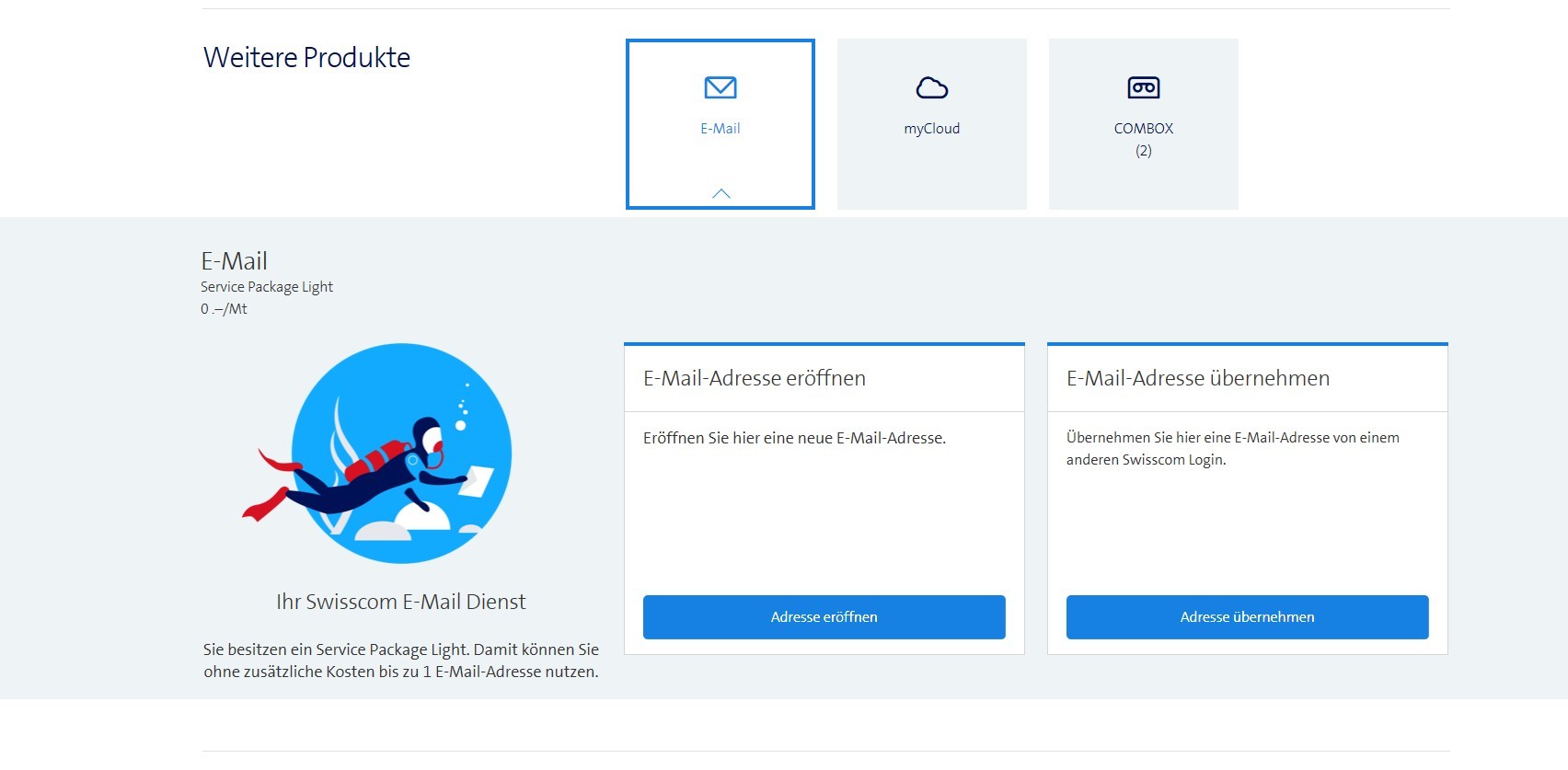The image size is (1568, 770).
Task: Click the 0.–/Mt price text
Action: [x=224, y=309]
